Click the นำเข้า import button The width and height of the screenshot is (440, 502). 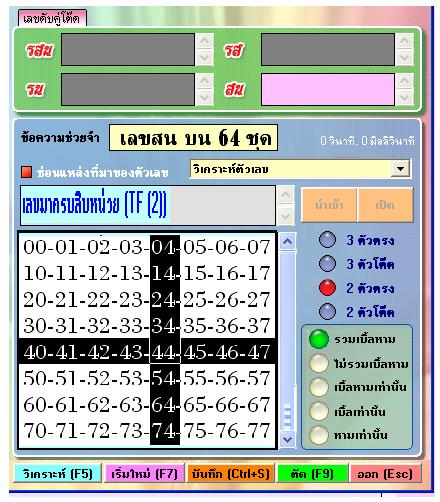pos(329,205)
